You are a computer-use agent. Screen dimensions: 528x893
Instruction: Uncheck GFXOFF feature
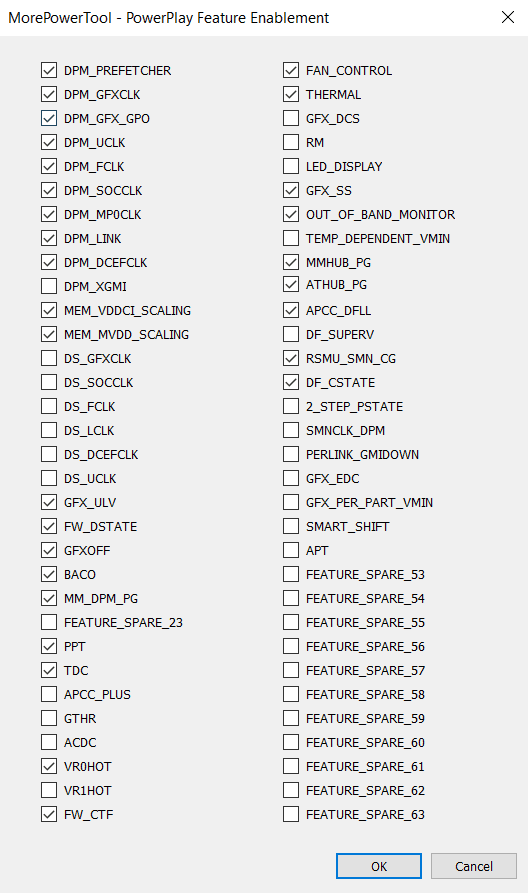click(49, 550)
